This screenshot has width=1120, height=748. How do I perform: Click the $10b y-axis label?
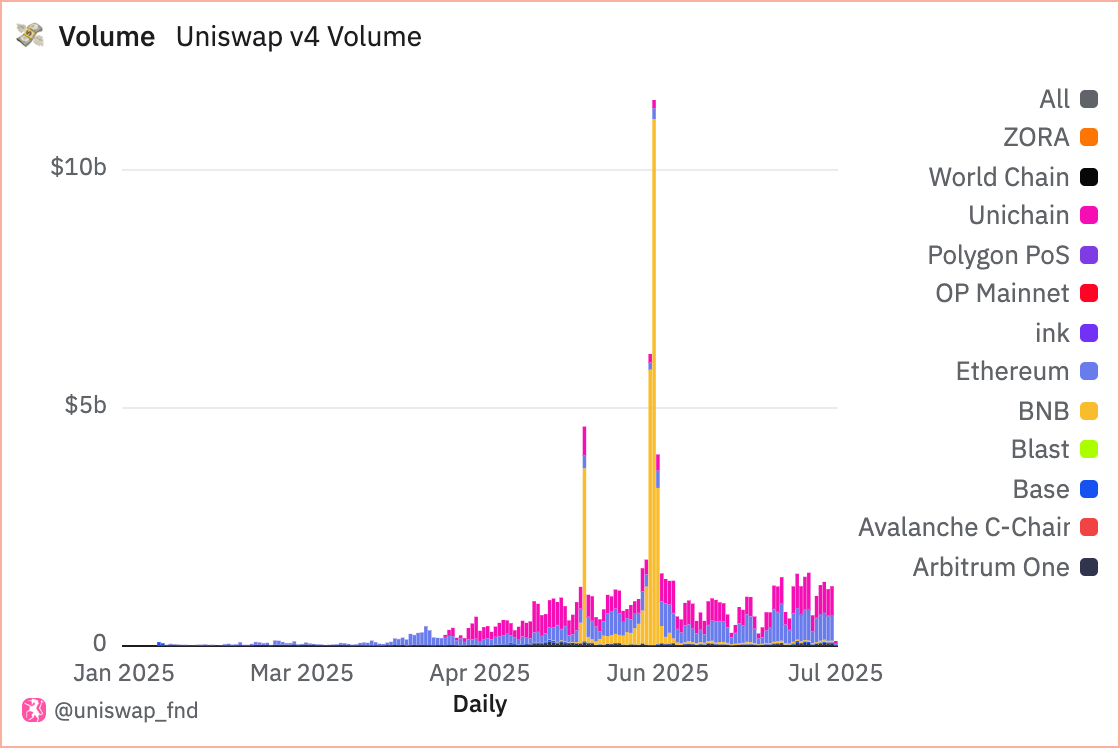point(78,167)
